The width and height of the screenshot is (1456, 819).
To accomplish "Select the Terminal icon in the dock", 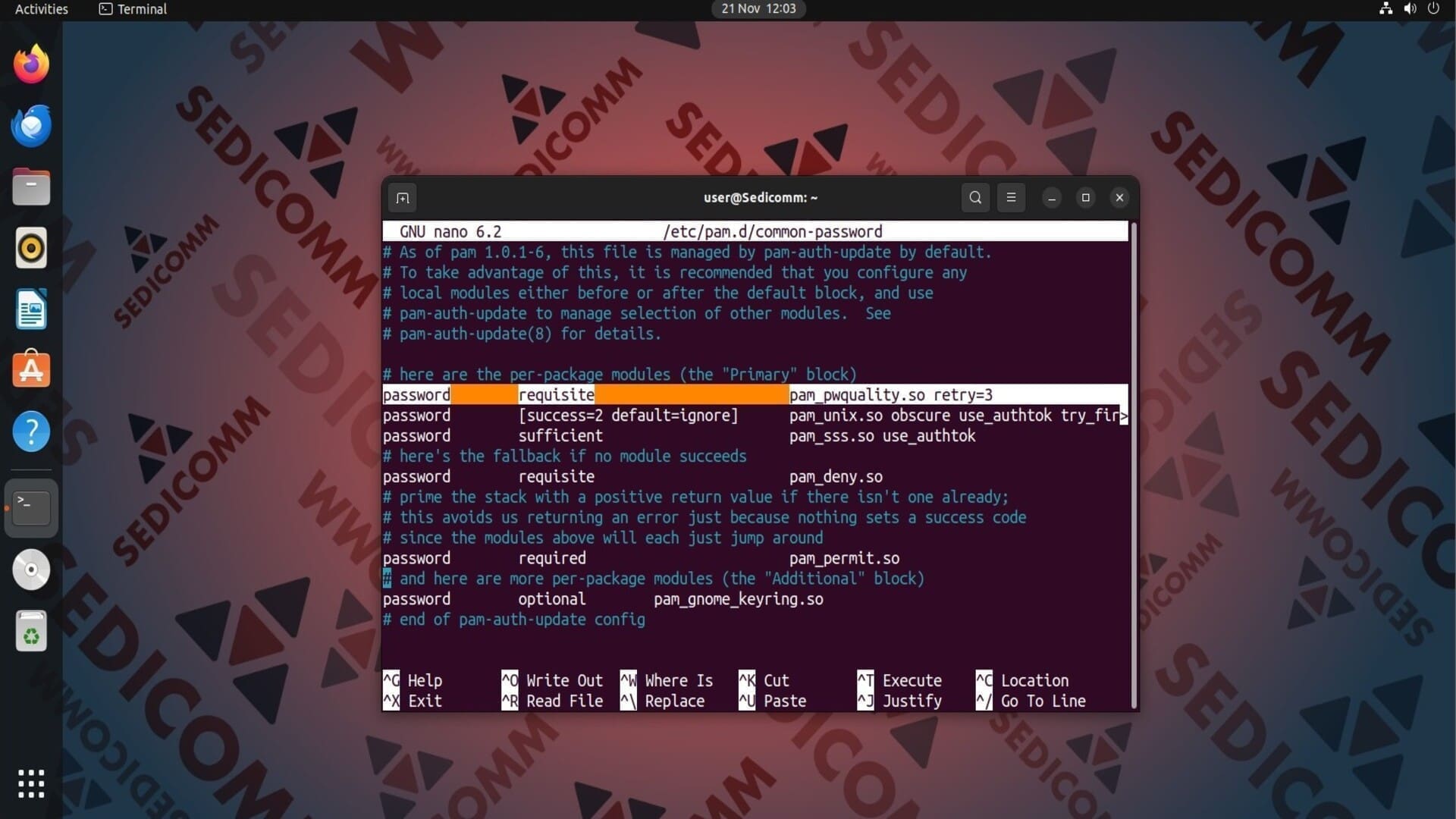I will click(x=31, y=507).
